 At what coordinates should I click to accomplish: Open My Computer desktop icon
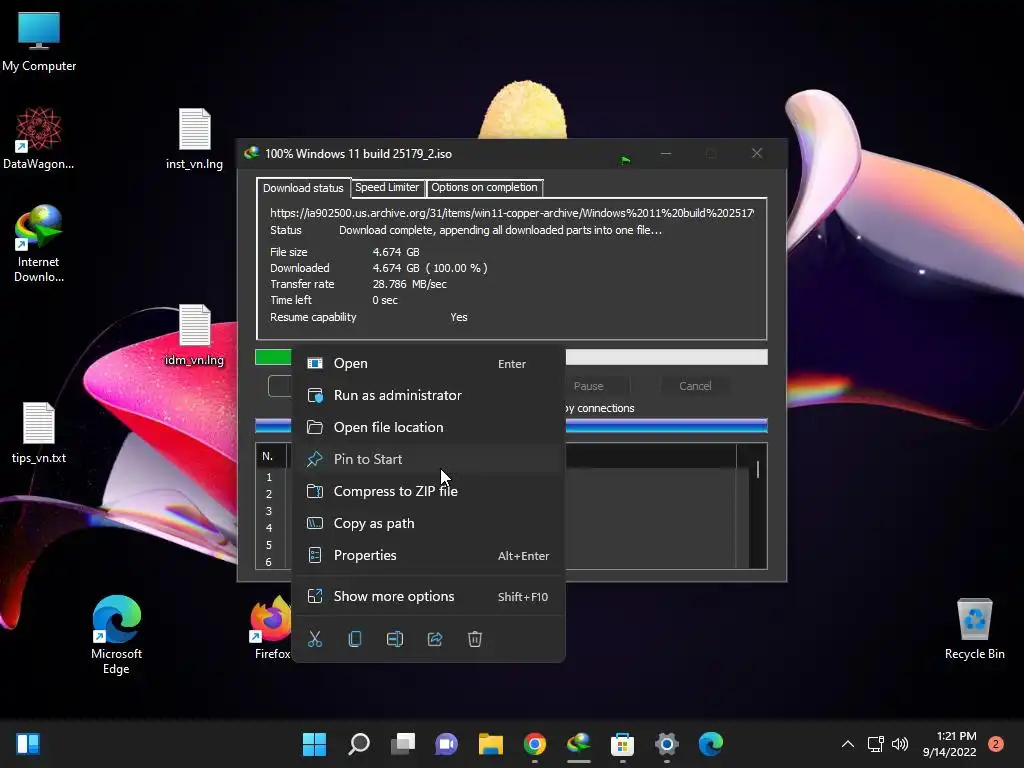click(39, 42)
